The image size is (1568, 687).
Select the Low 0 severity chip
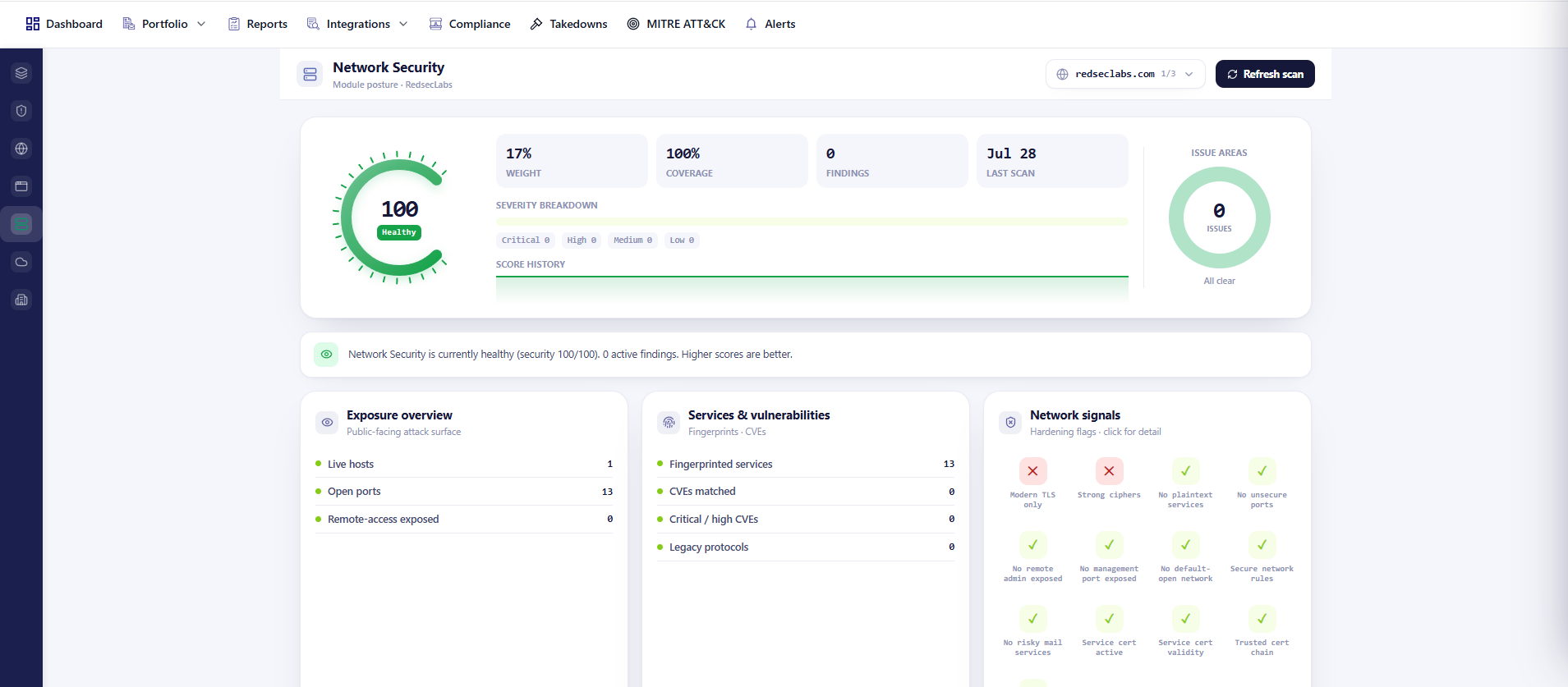coord(682,240)
